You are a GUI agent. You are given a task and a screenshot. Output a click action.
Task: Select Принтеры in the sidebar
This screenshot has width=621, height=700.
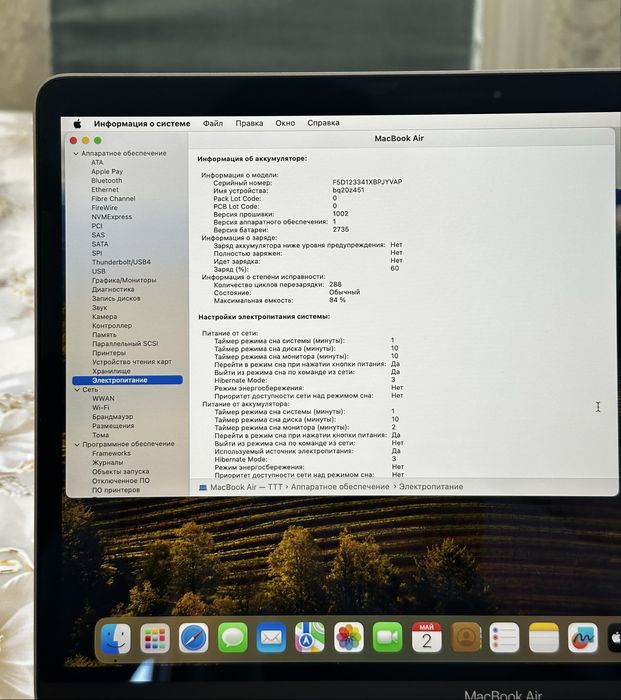109,353
